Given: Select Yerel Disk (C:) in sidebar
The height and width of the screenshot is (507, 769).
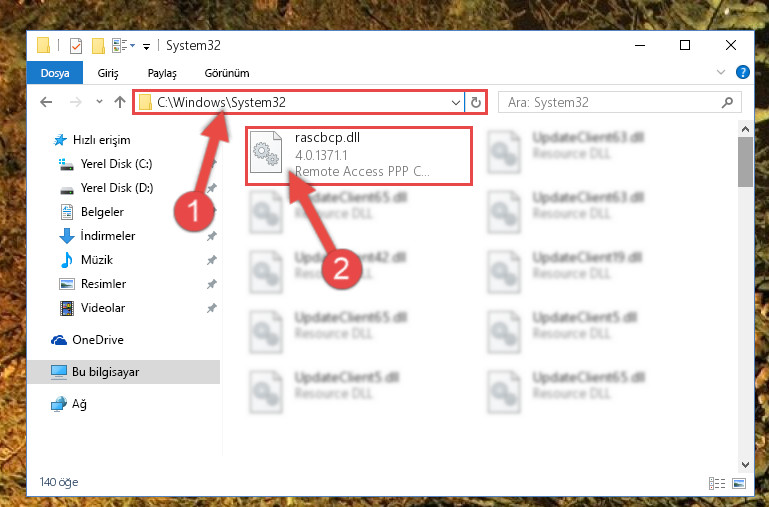Looking at the screenshot, I should [x=116, y=164].
